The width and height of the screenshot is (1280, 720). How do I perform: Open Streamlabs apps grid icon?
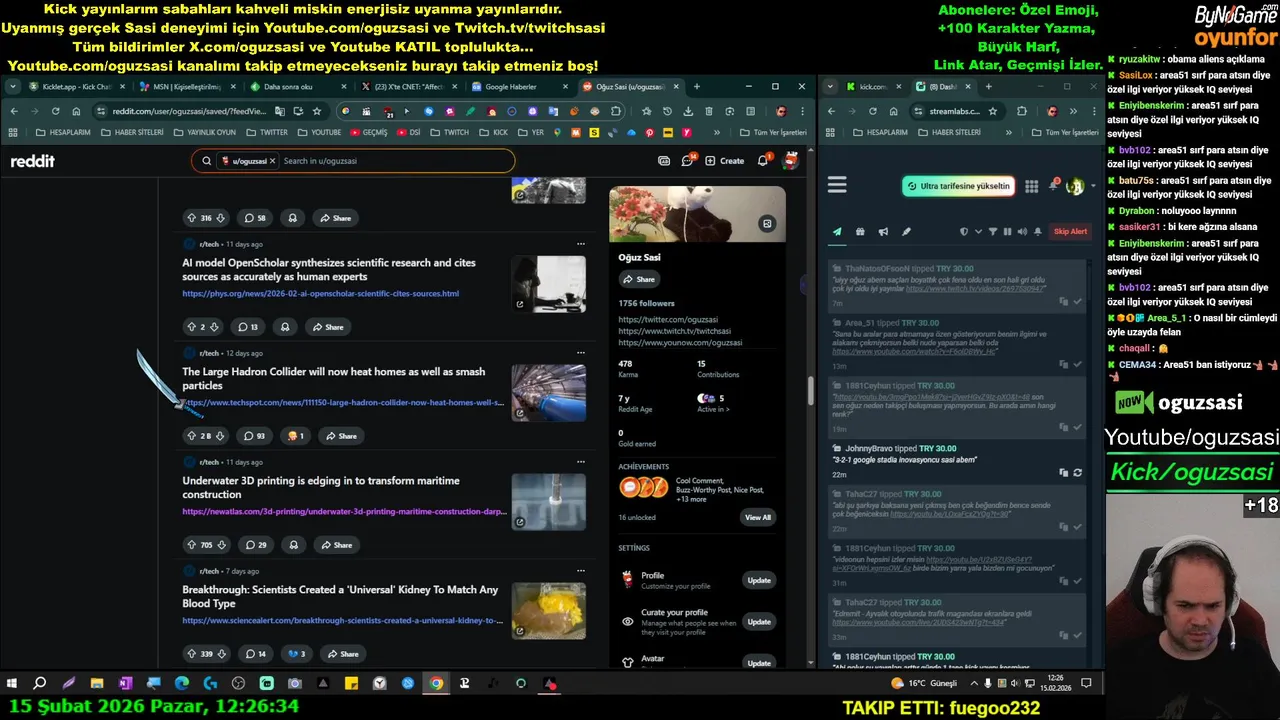(1031, 186)
